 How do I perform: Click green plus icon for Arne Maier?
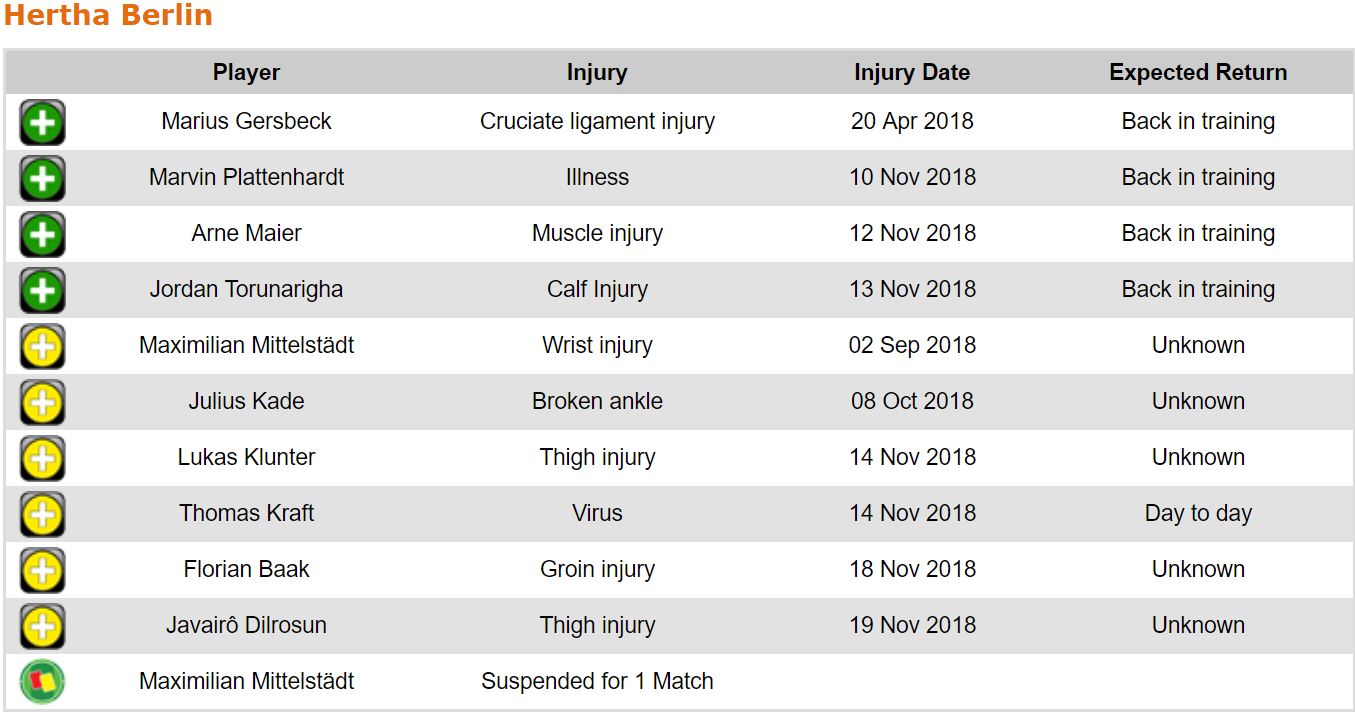click(x=42, y=235)
